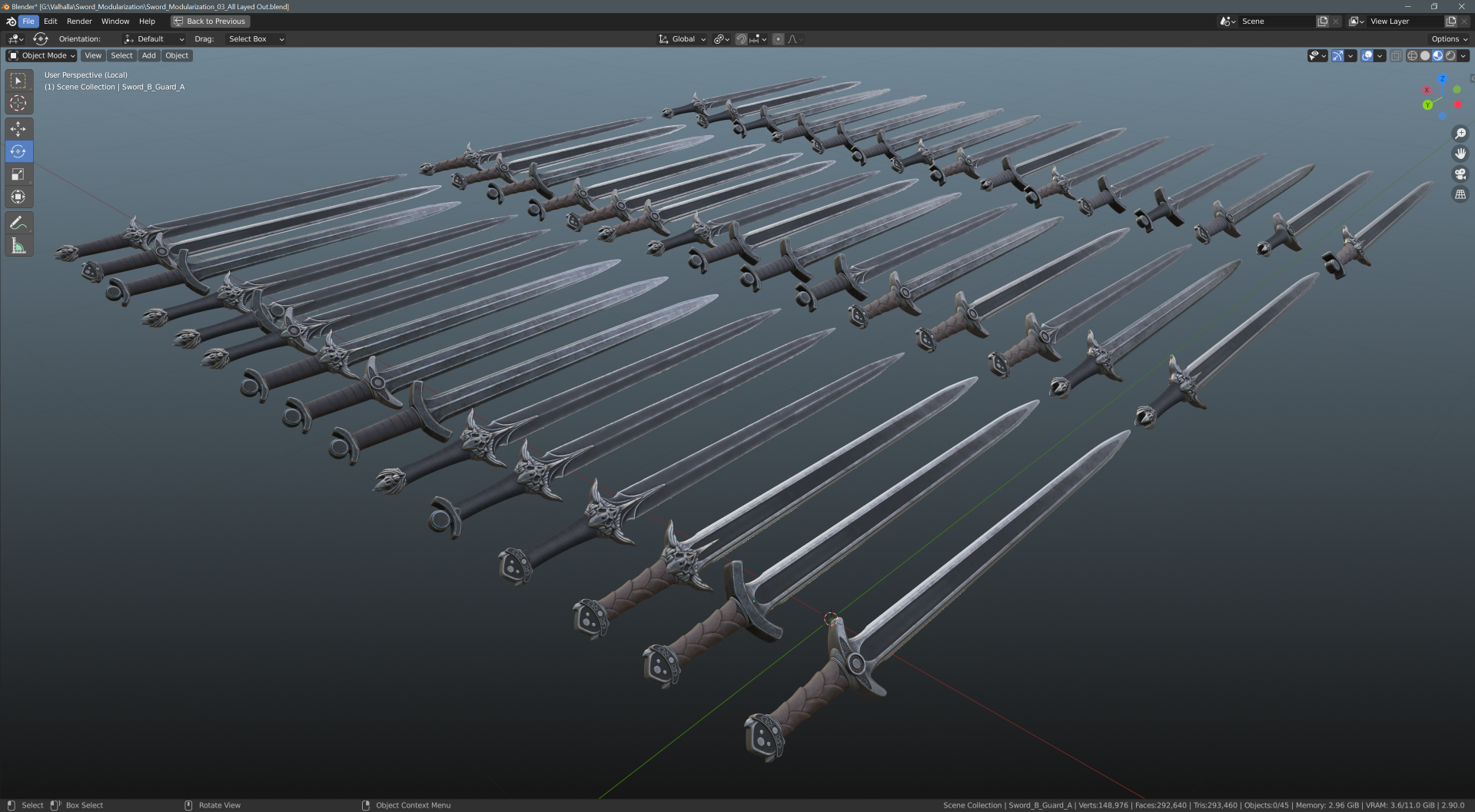Open the Add menu in viewport header
The width and height of the screenshot is (1475, 812).
tap(148, 55)
